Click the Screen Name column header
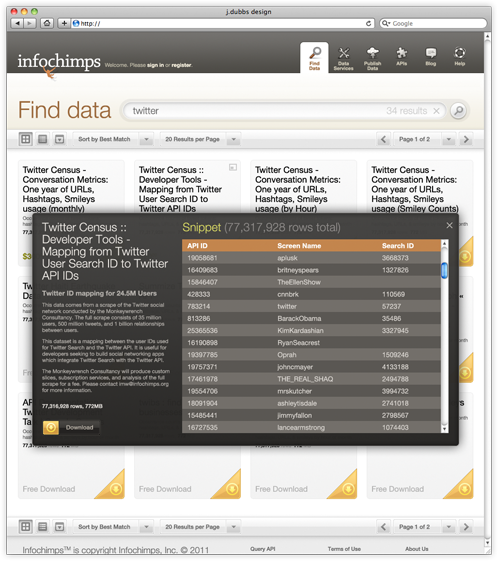Image resolution: width=498 pixels, height=561 pixels. [299, 246]
